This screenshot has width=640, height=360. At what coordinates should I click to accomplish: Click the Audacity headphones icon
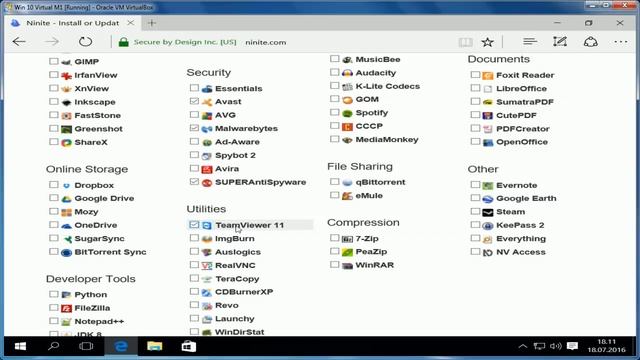(x=347, y=73)
